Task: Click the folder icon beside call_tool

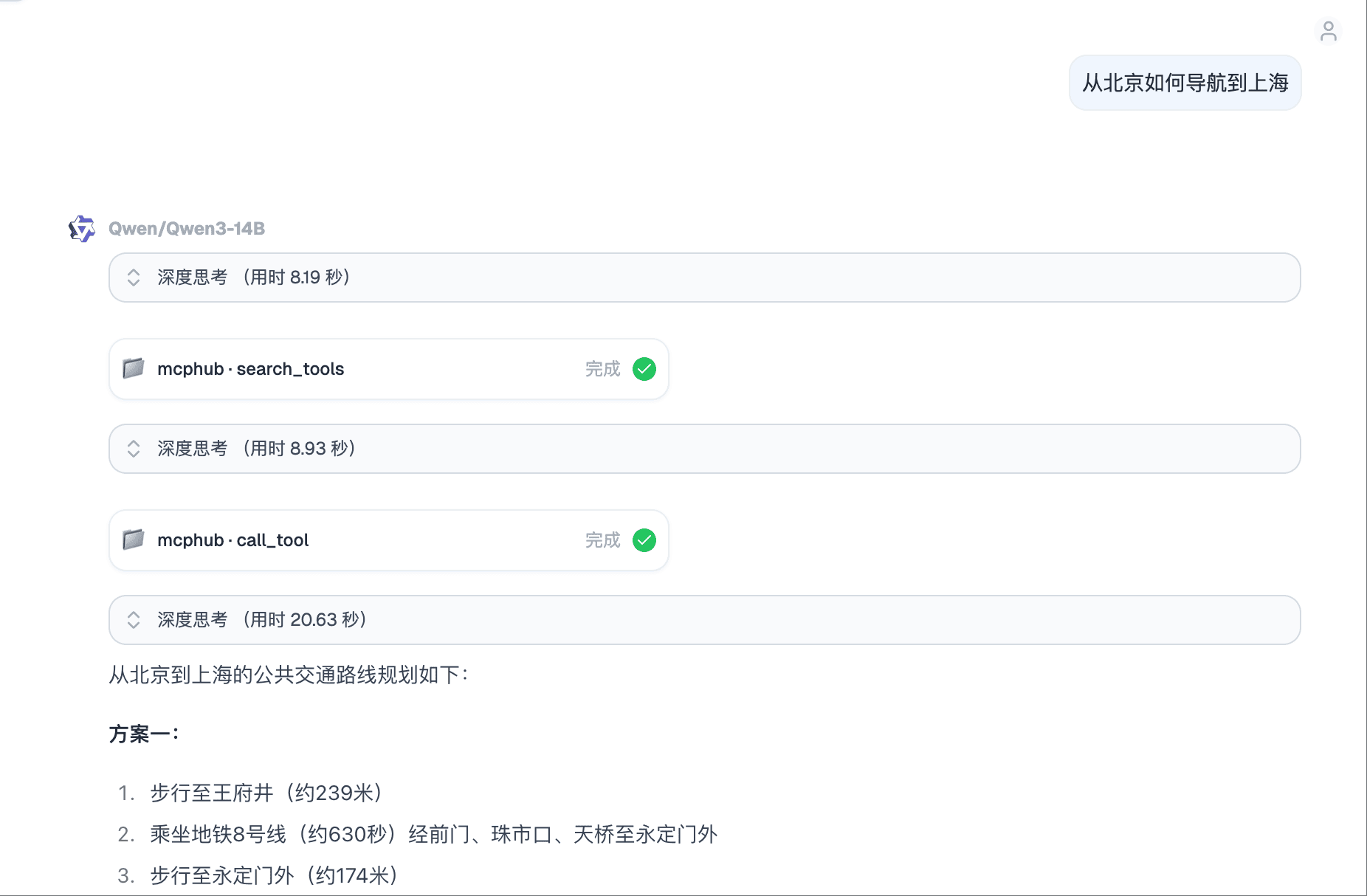Action: [134, 540]
